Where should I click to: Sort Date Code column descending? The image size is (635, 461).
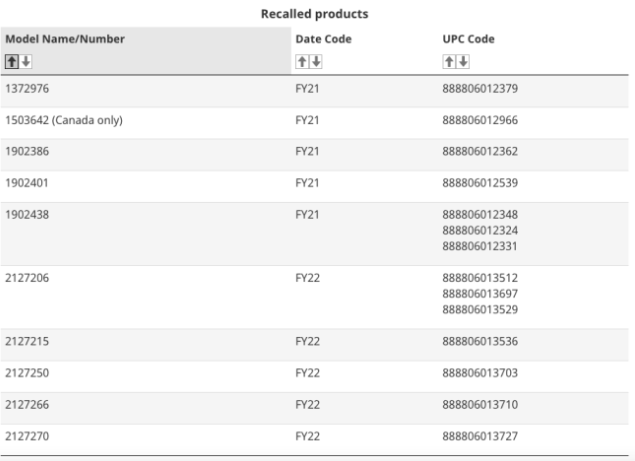tap(316, 62)
